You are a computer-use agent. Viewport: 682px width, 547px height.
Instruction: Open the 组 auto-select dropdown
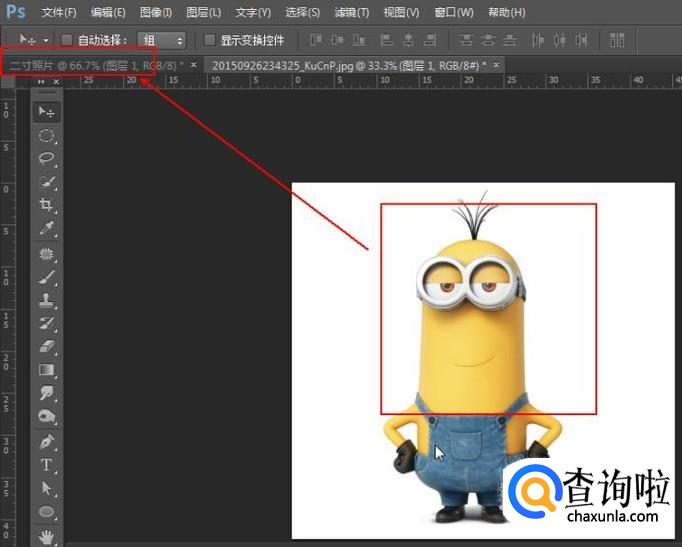tap(163, 40)
